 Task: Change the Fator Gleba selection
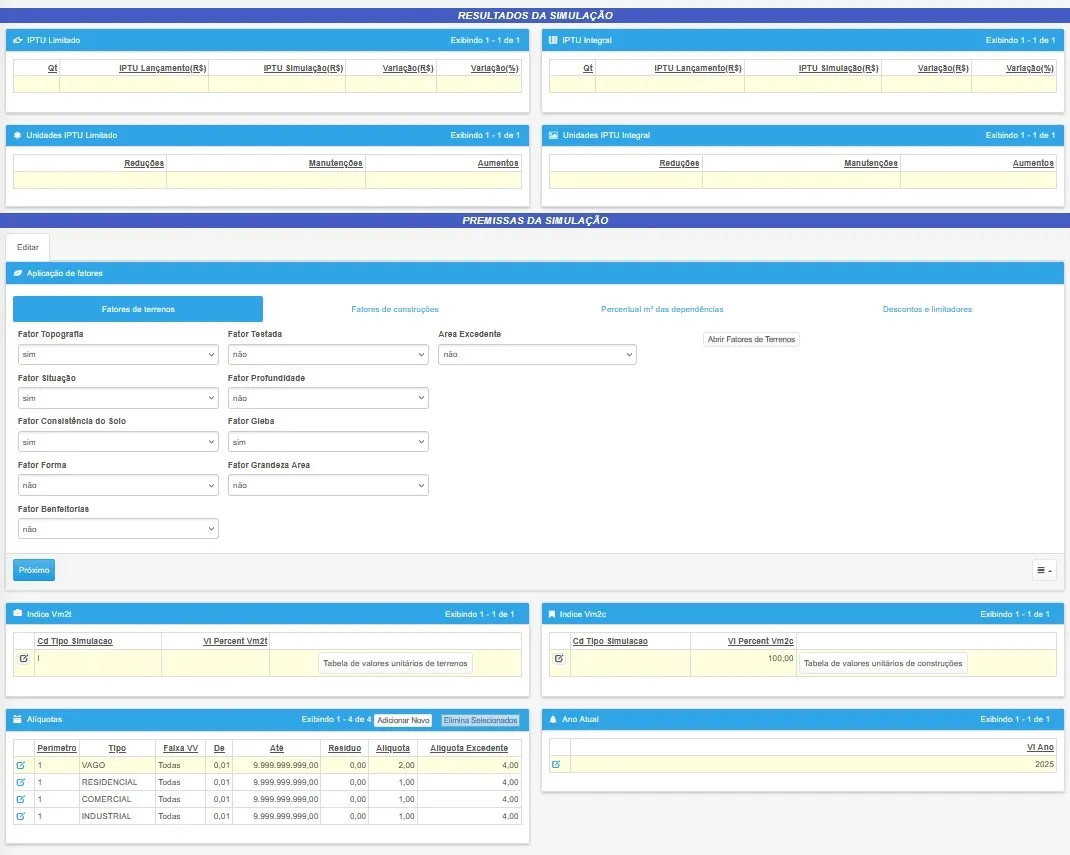(x=328, y=442)
